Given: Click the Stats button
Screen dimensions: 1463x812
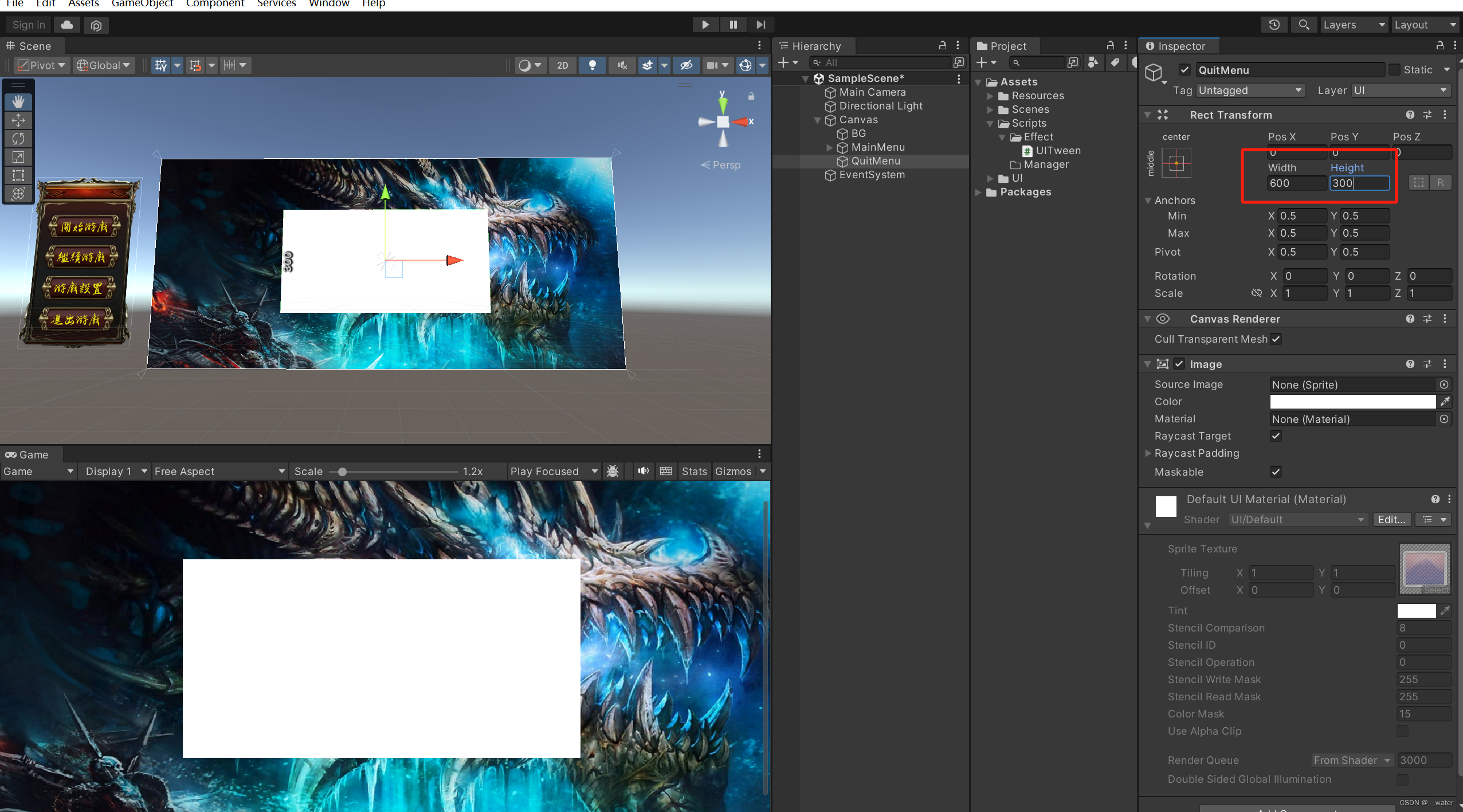Looking at the screenshot, I should (694, 471).
